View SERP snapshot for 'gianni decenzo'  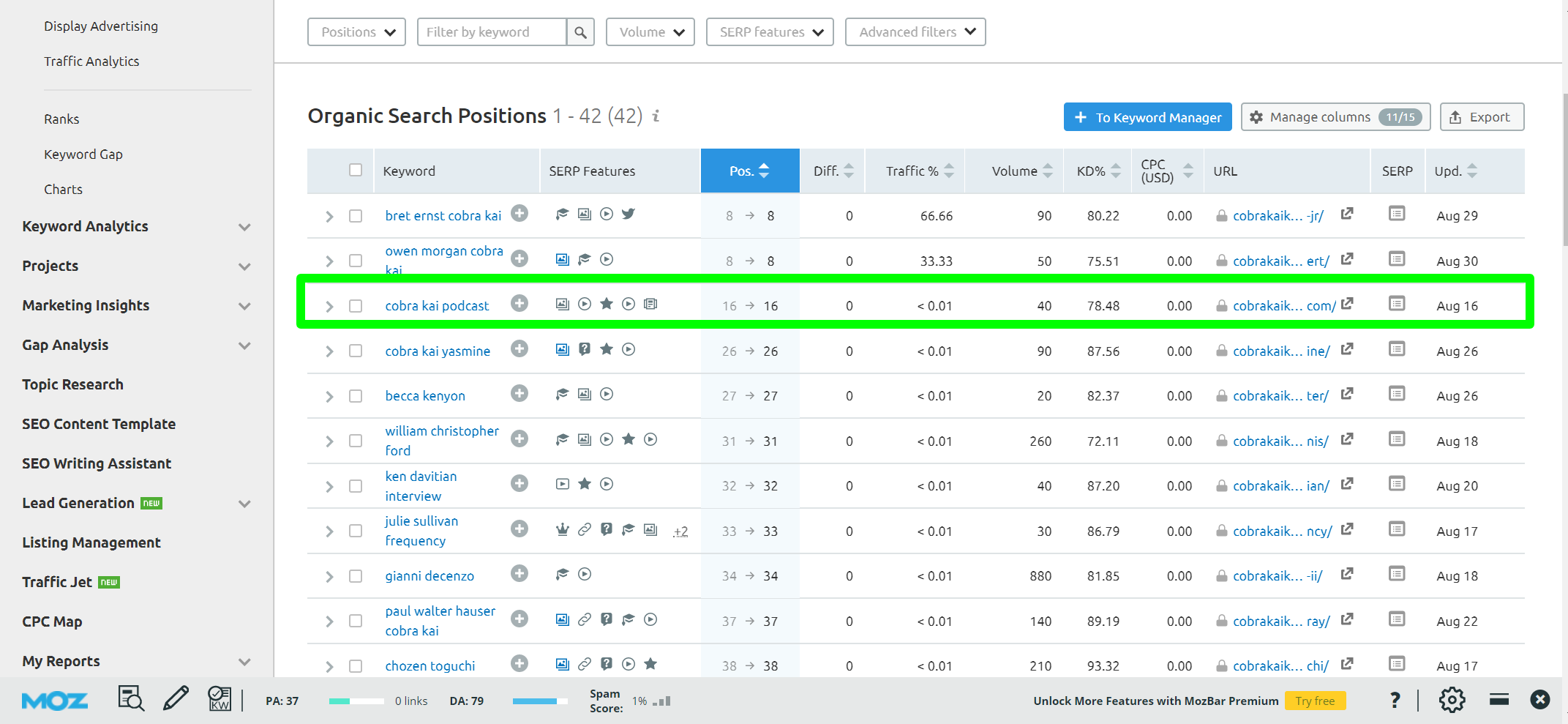1397,574
